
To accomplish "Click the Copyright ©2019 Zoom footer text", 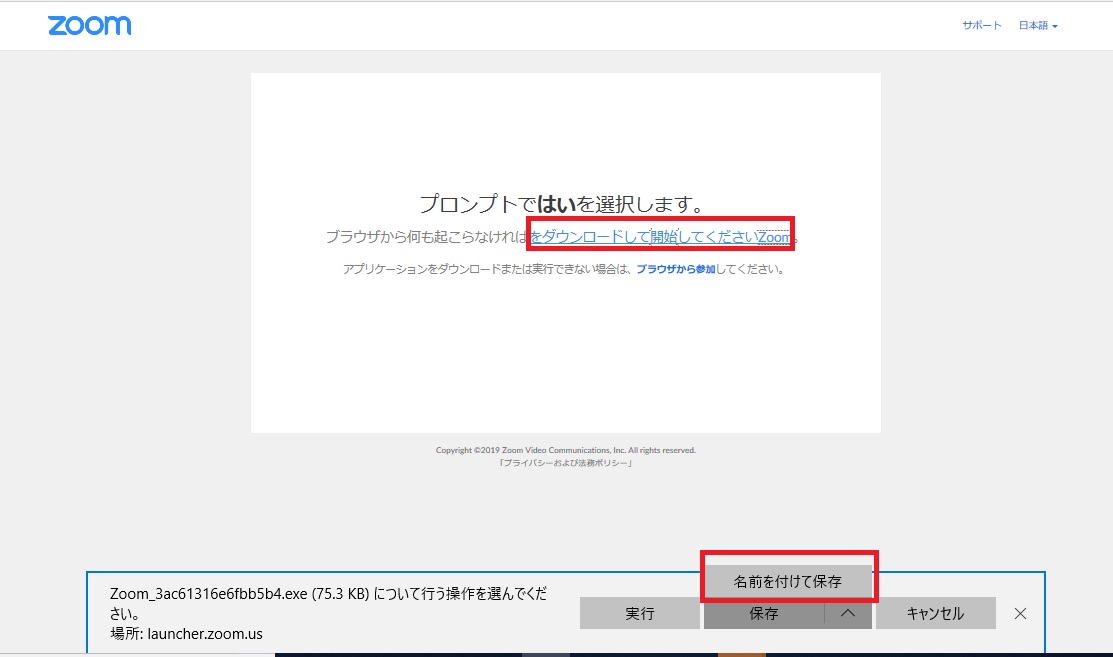I will tap(565, 450).
